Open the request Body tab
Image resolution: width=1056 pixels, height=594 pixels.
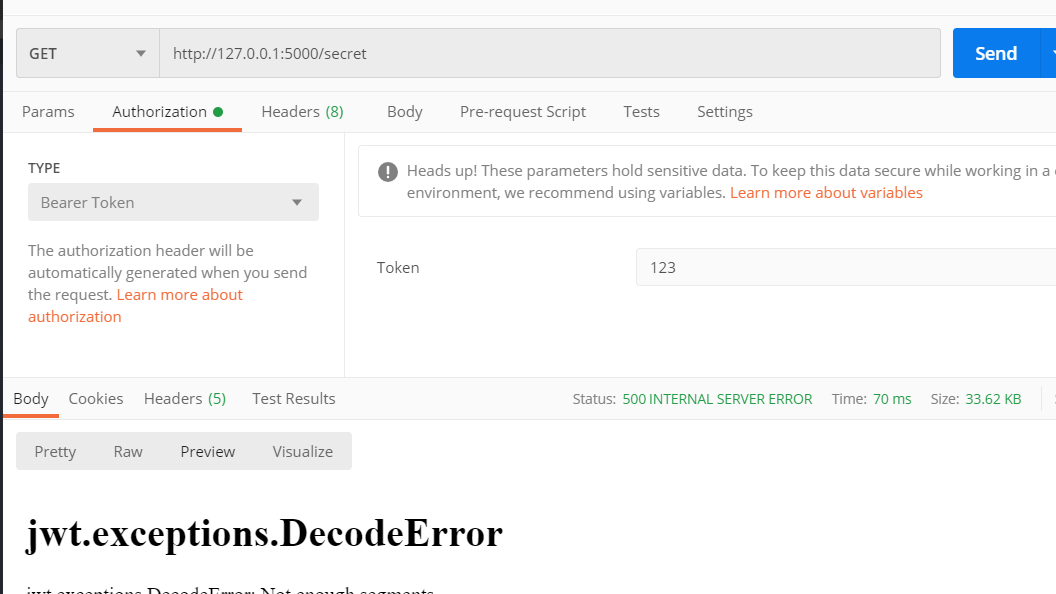pyautogui.click(x=405, y=112)
